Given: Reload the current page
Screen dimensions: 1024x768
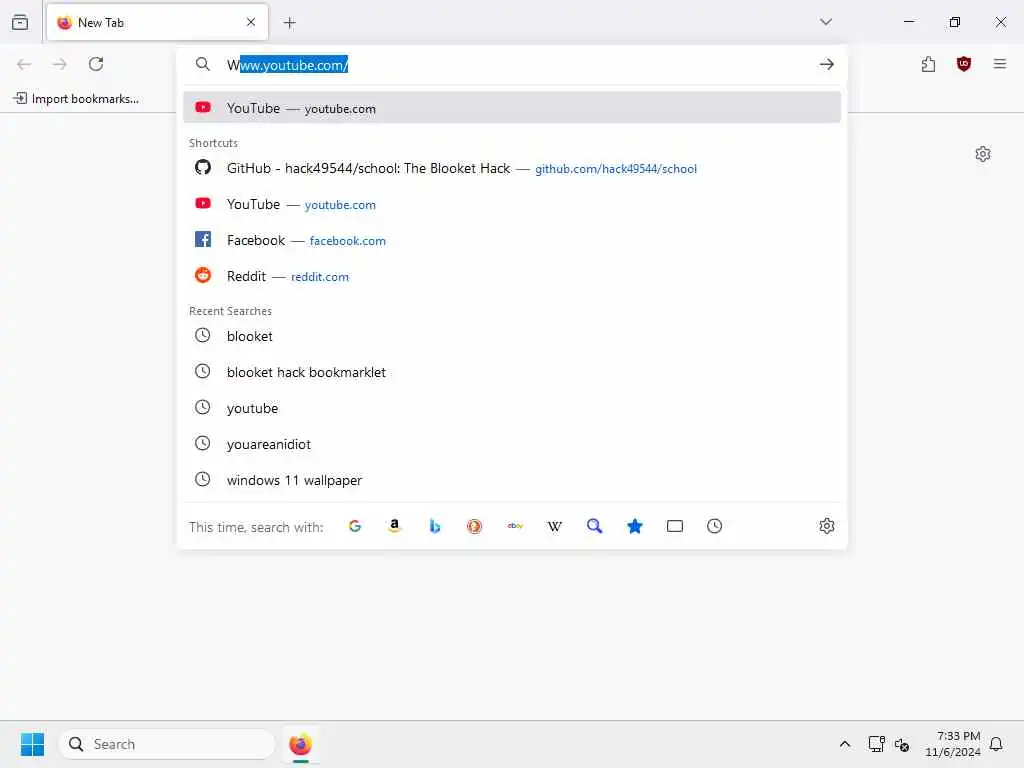Looking at the screenshot, I should click(x=96, y=64).
